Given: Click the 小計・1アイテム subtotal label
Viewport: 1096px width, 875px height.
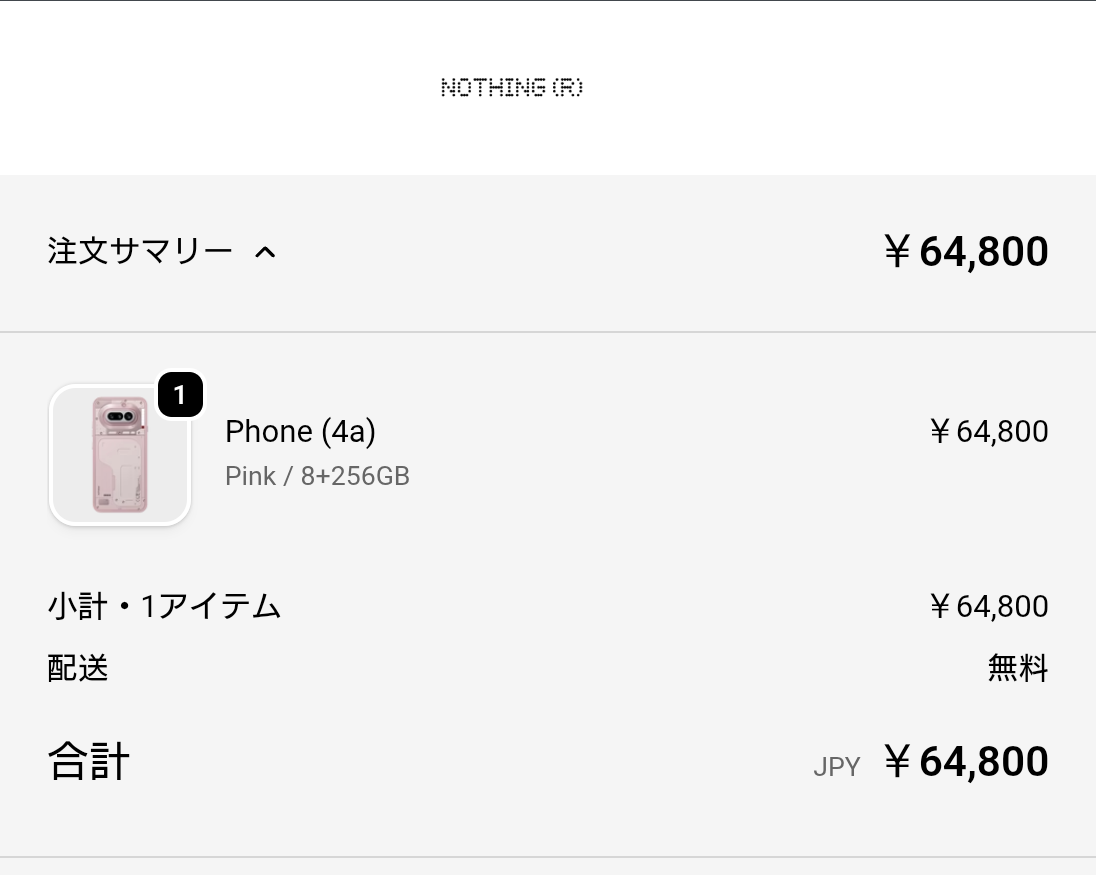Looking at the screenshot, I should [164, 606].
